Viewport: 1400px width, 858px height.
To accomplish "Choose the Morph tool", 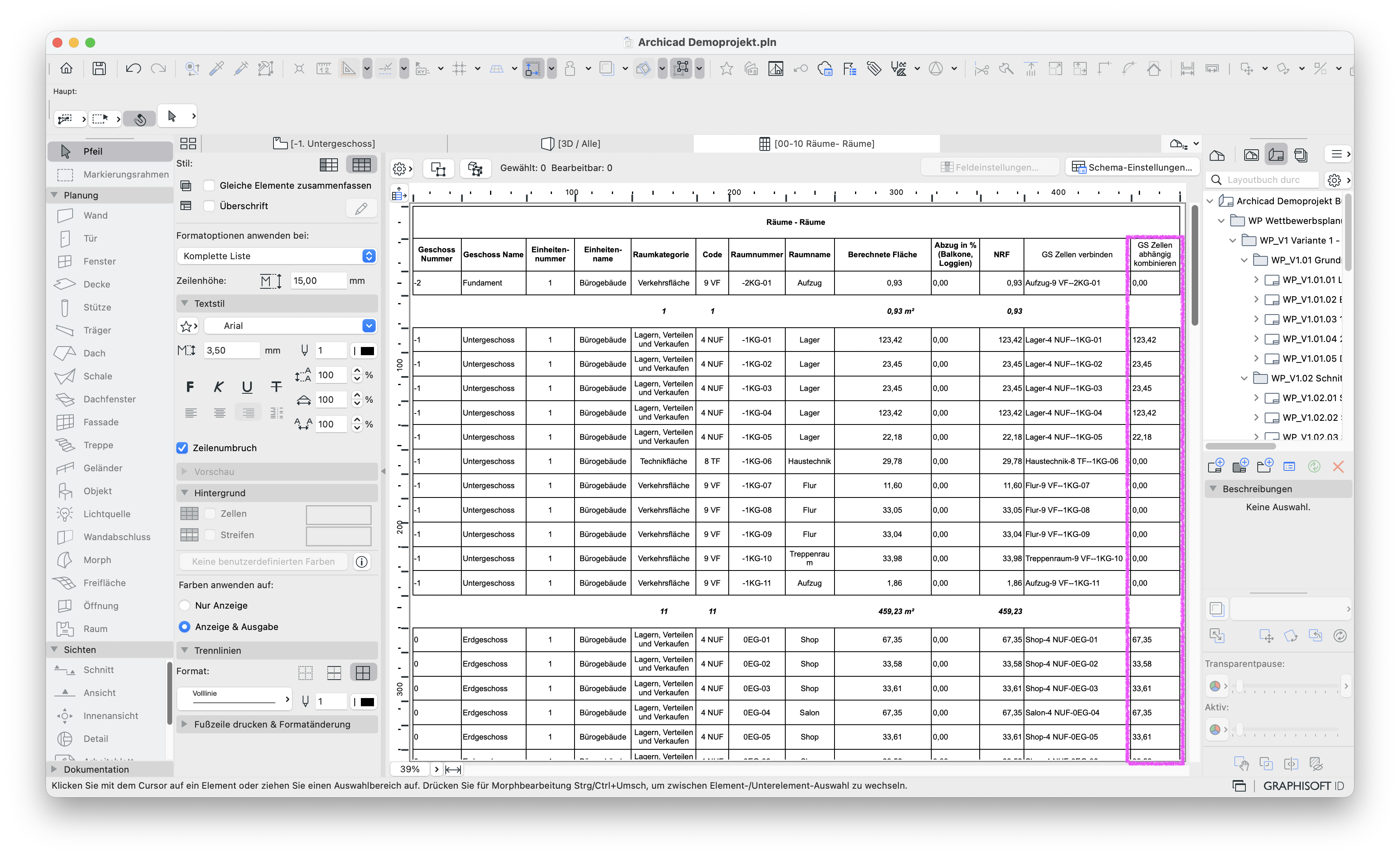I will (97, 560).
